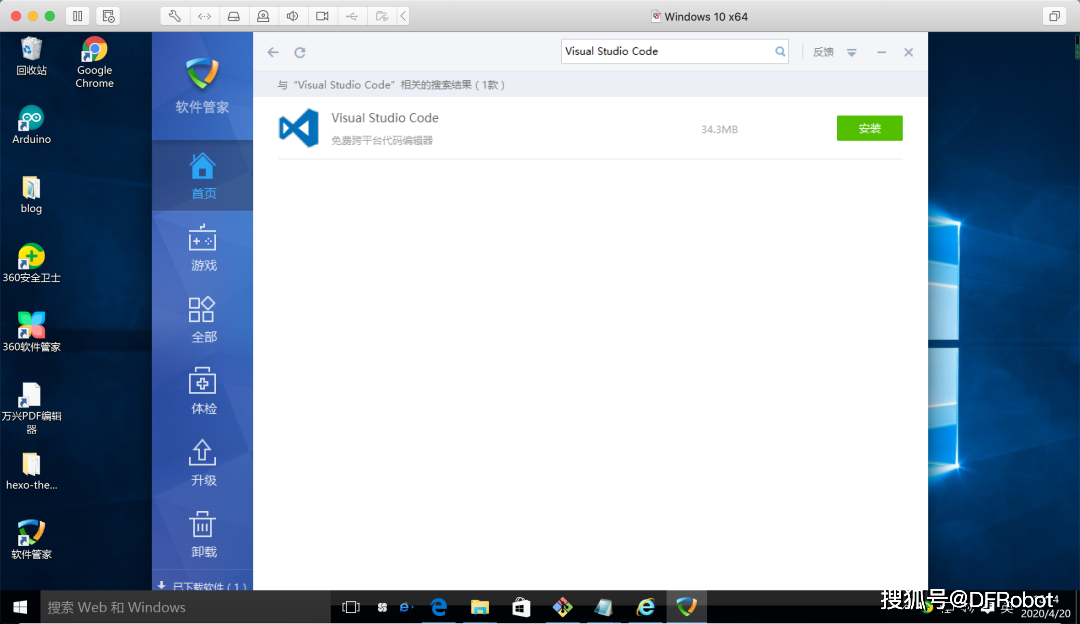Open the 首页 home section in sidebar
Viewport: 1080px width, 624px height.
tap(202, 176)
